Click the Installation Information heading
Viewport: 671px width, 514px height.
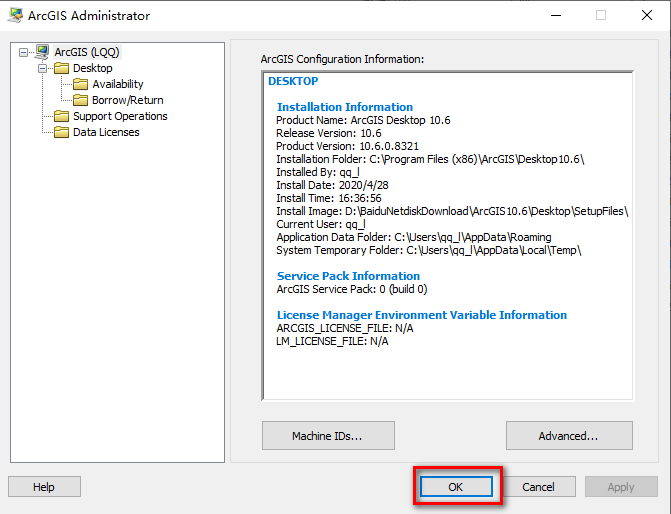point(344,107)
